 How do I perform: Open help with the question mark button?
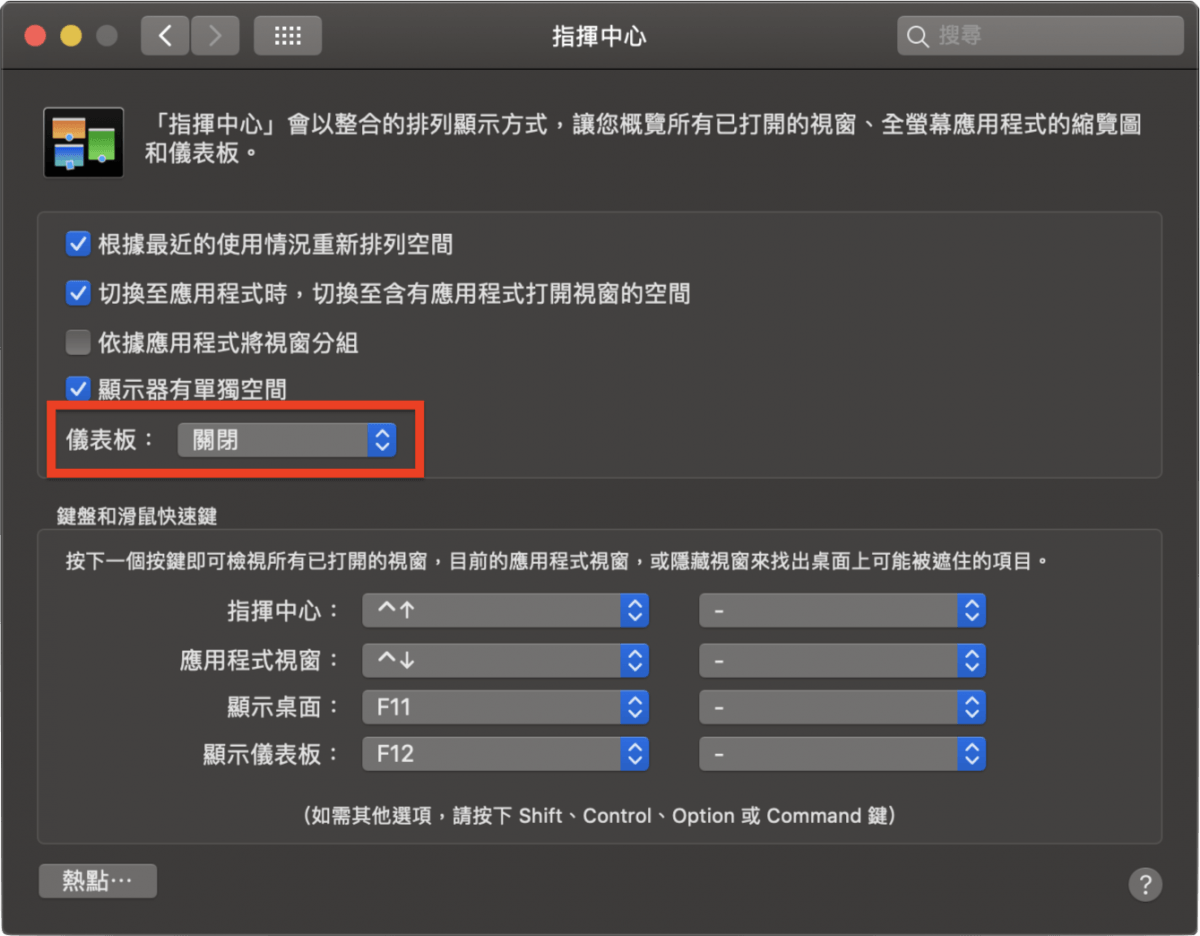(x=1145, y=884)
